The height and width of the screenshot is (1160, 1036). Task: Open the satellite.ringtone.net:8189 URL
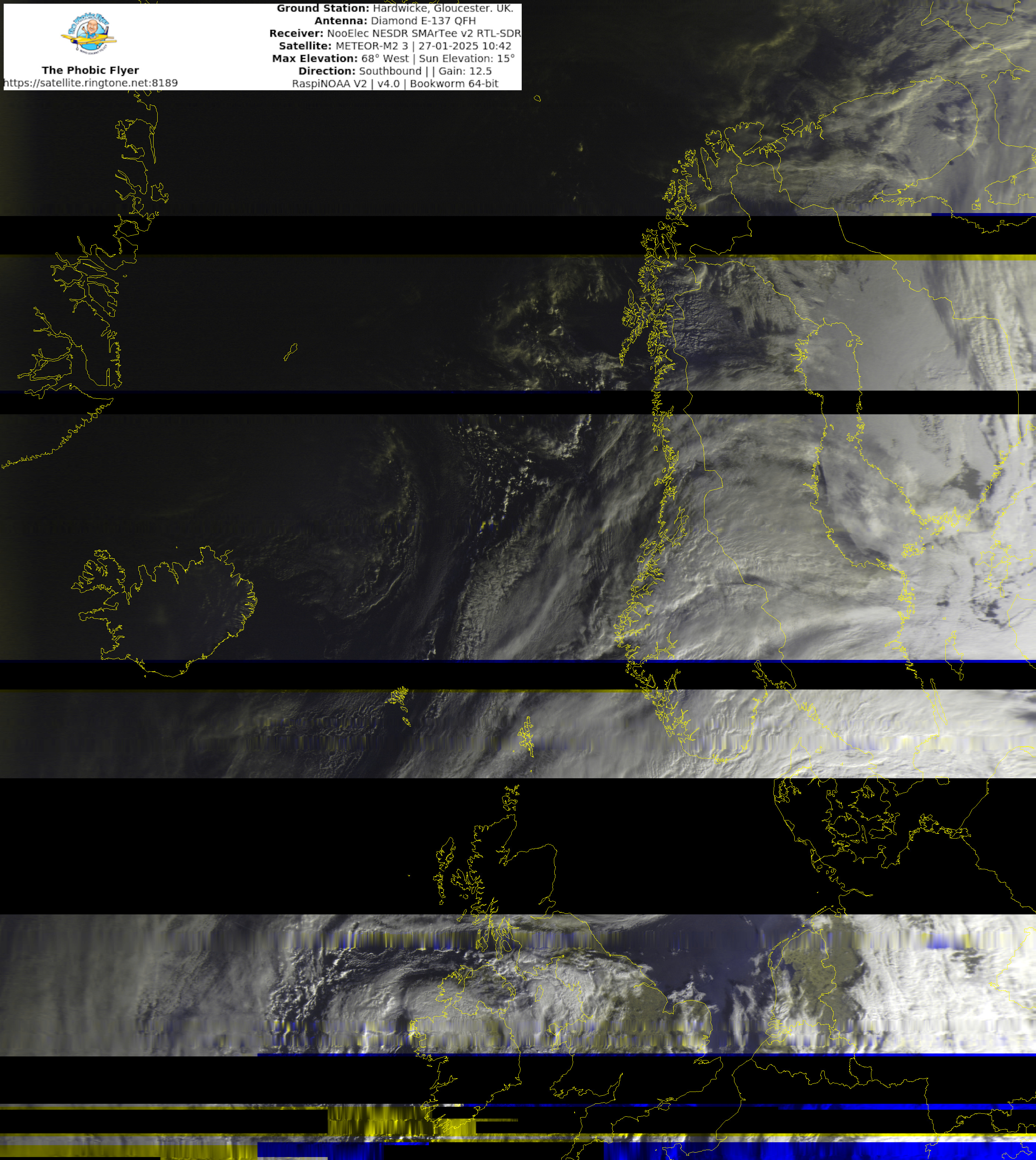point(91,83)
